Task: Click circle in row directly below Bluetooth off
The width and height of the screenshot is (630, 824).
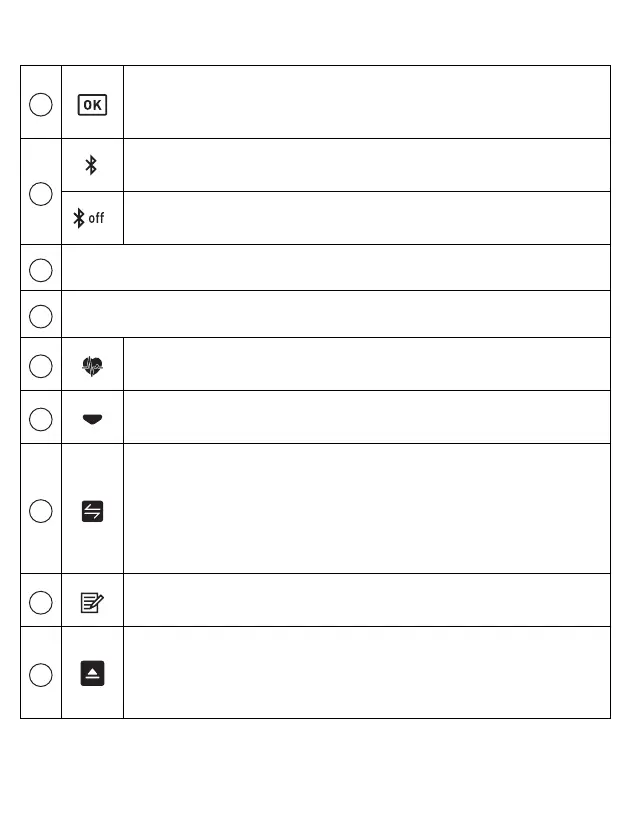Action: coord(41,269)
